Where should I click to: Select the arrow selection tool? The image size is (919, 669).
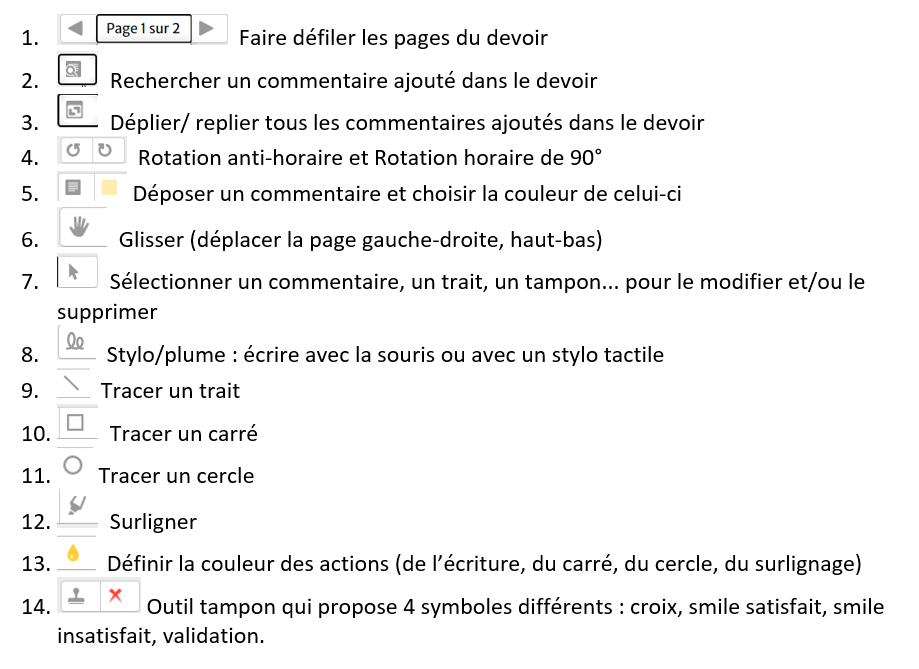(x=71, y=271)
